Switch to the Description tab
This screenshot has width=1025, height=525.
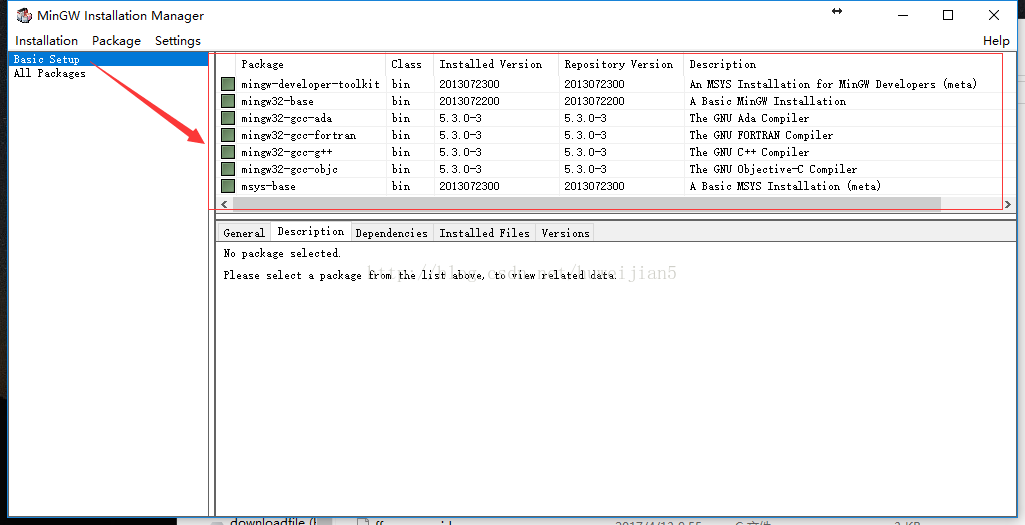(x=311, y=231)
